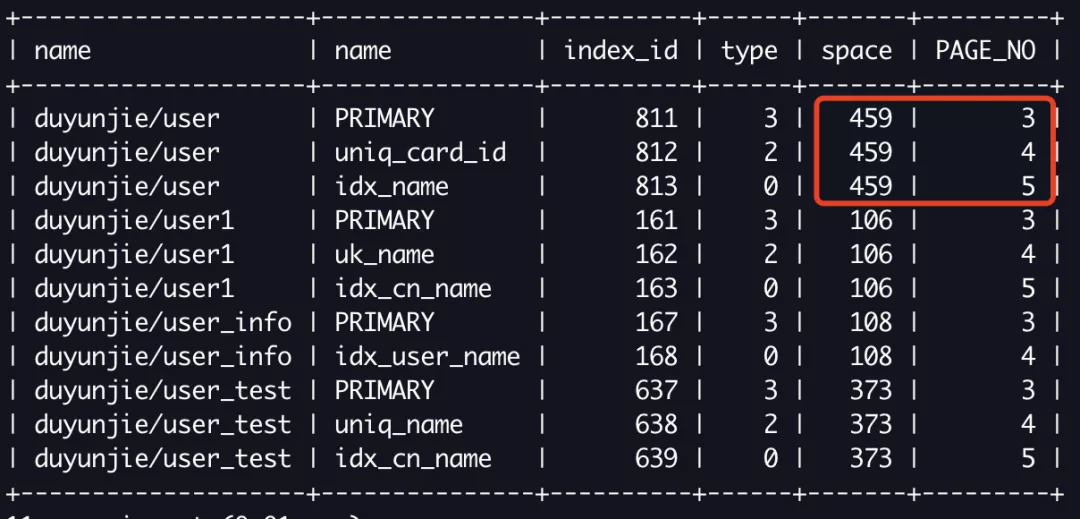Viewport: 1080px width, 519px height.
Task: Click duyunjie/user_test in the uniq_name row
Action: click(x=163, y=425)
